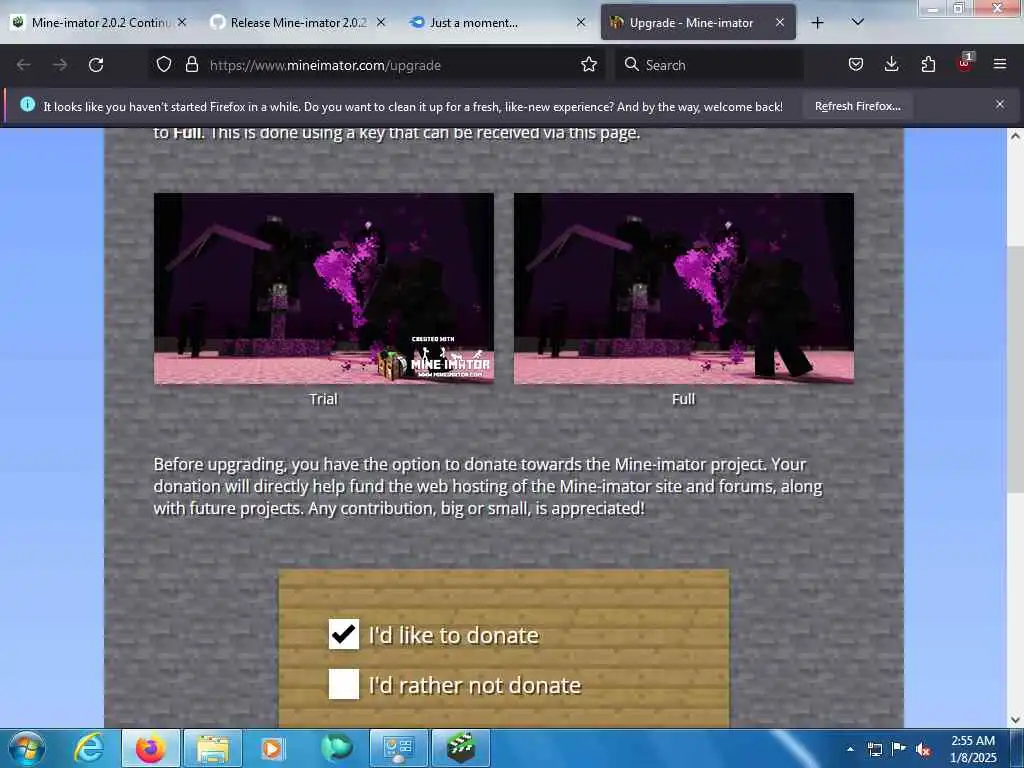Open the clock showing 2:55 AM
The image size is (1024, 768).
(972, 749)
